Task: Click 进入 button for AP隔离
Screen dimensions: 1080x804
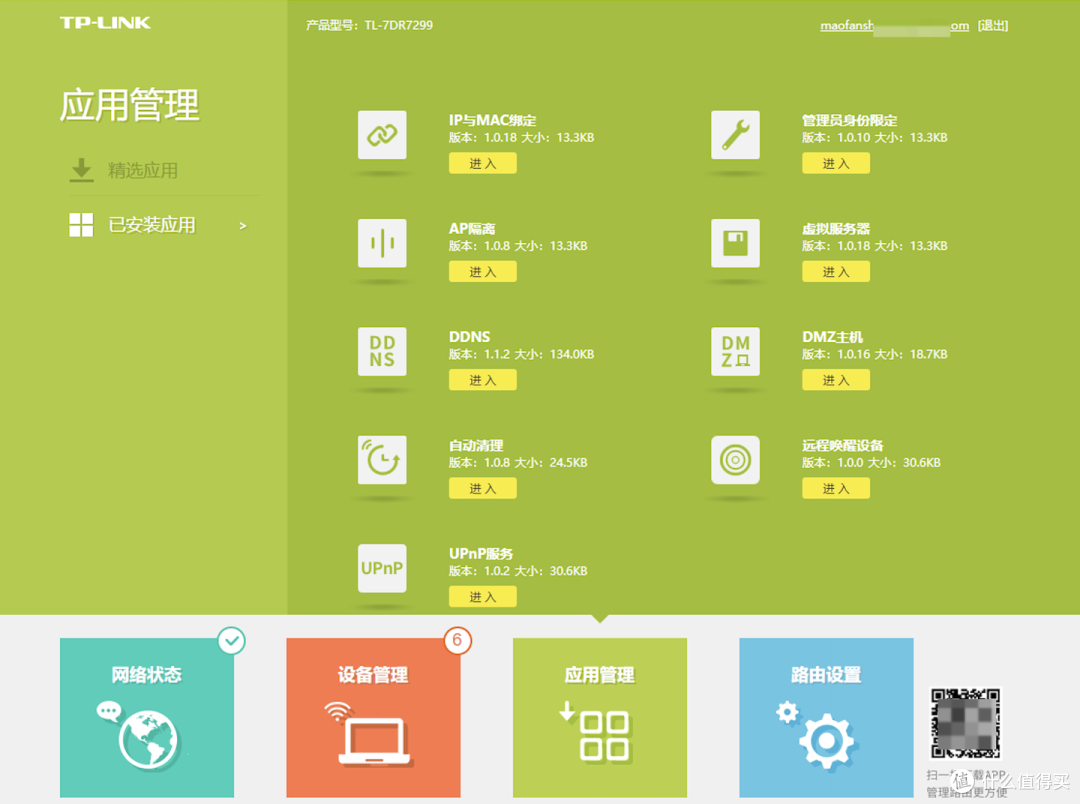Action: (483, 271)
